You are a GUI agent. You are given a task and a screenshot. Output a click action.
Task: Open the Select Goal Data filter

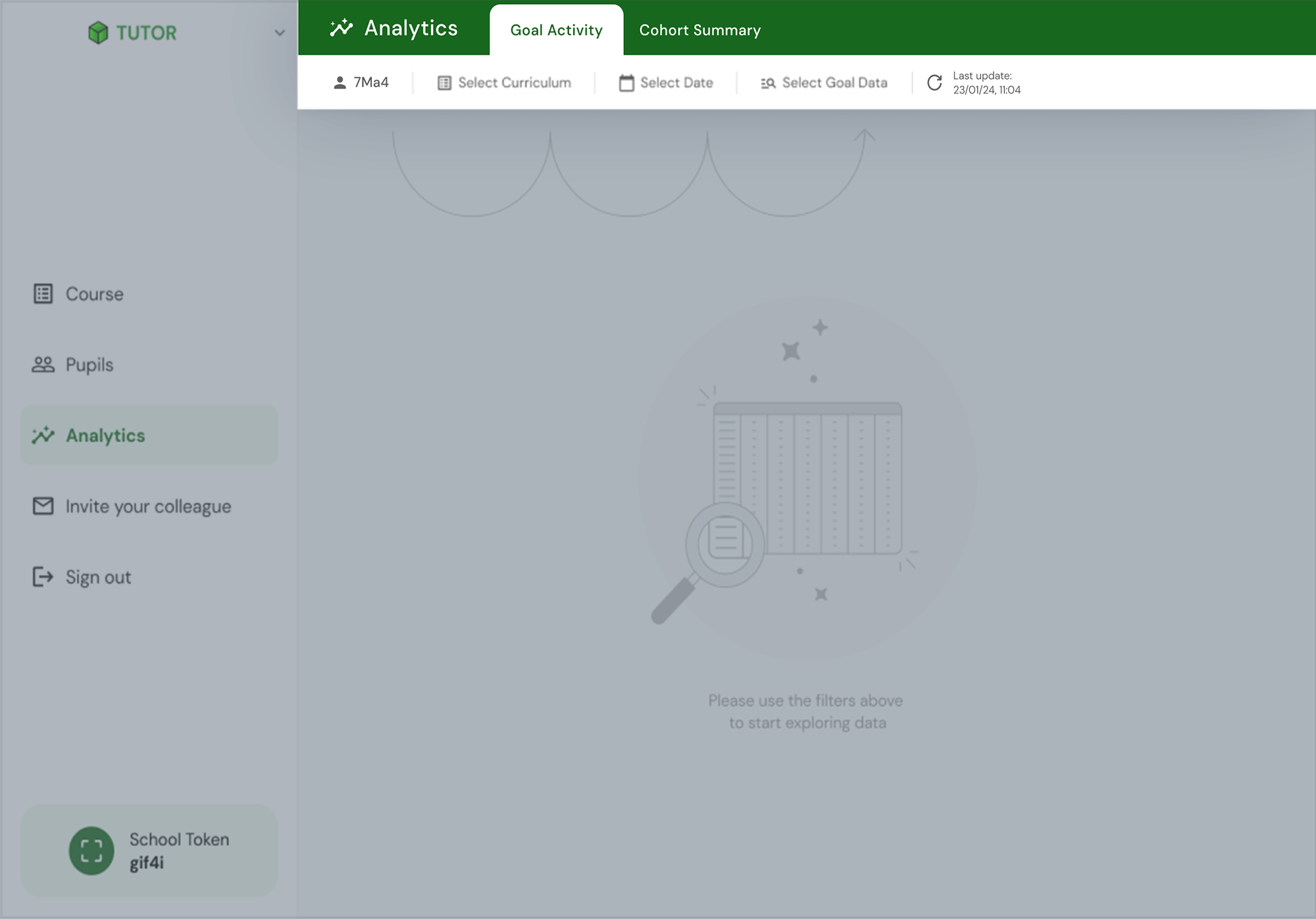(x=824, y=83)
